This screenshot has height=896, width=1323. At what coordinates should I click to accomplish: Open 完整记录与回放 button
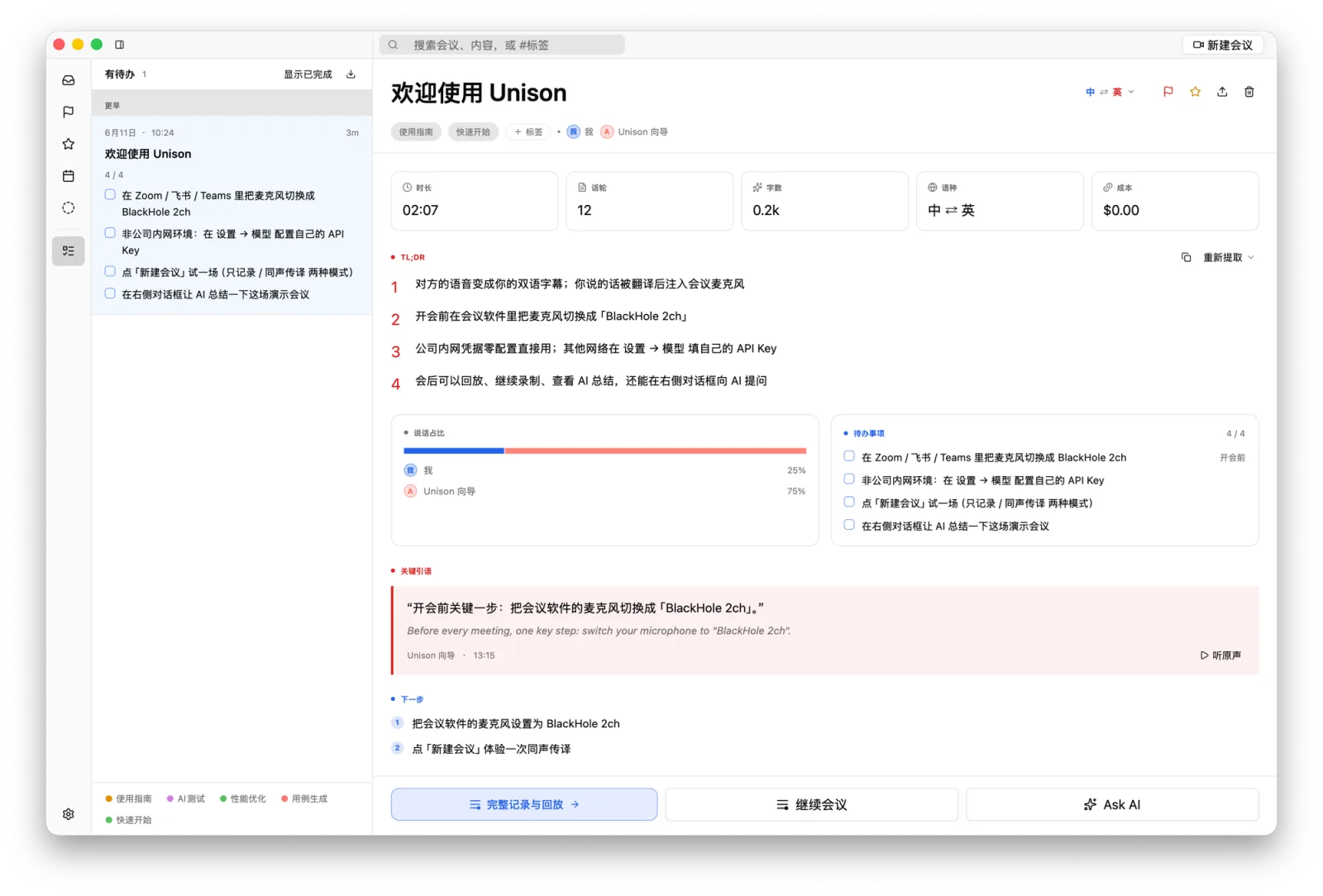pos(524,804)
